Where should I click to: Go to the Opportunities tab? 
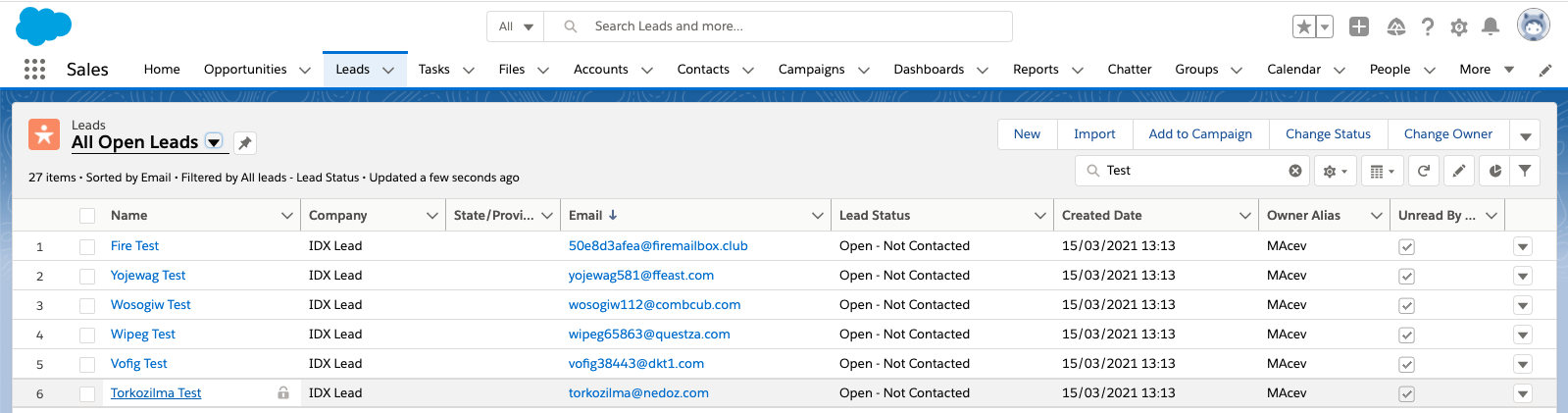pyautogui.click(x=245, y=70)
